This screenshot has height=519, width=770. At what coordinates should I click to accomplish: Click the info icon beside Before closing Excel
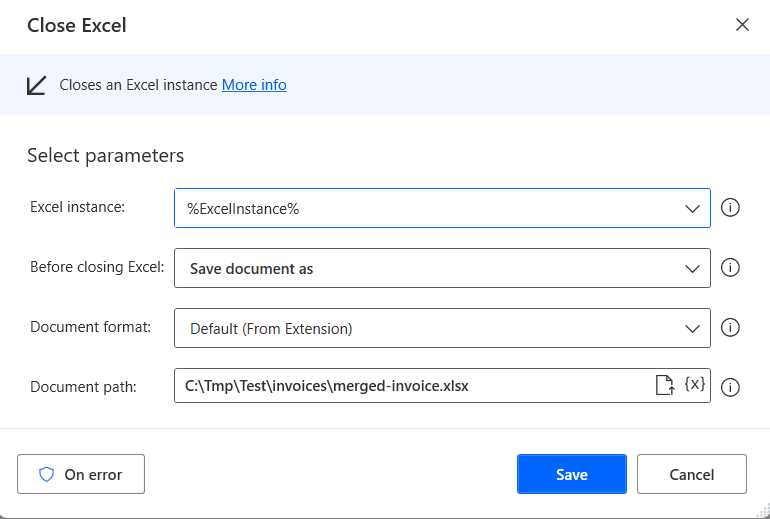(x=730, y=268)
